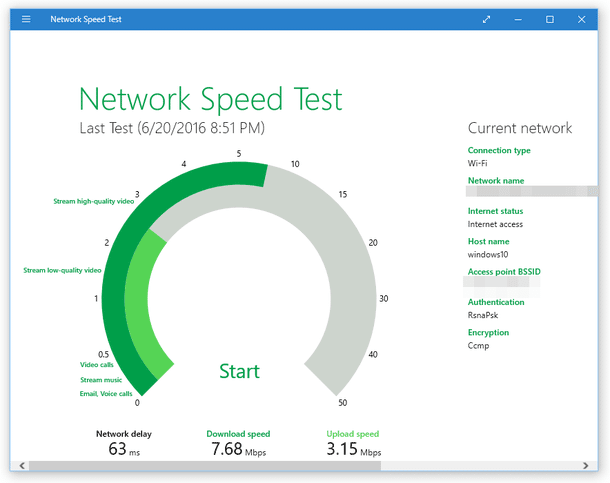Click the 'Host name' label
Screen dimensions: 610x483
coord(488,242)
